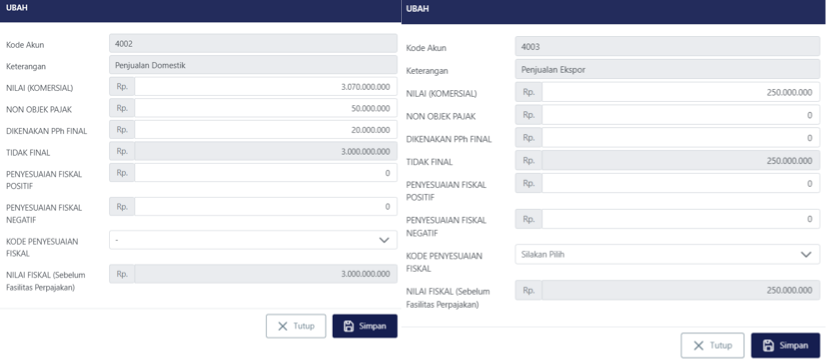Click Penyesuaian Fiskal Positif input in Domestik form
This screenshot has width=826, height=361.
pos(266,173)
